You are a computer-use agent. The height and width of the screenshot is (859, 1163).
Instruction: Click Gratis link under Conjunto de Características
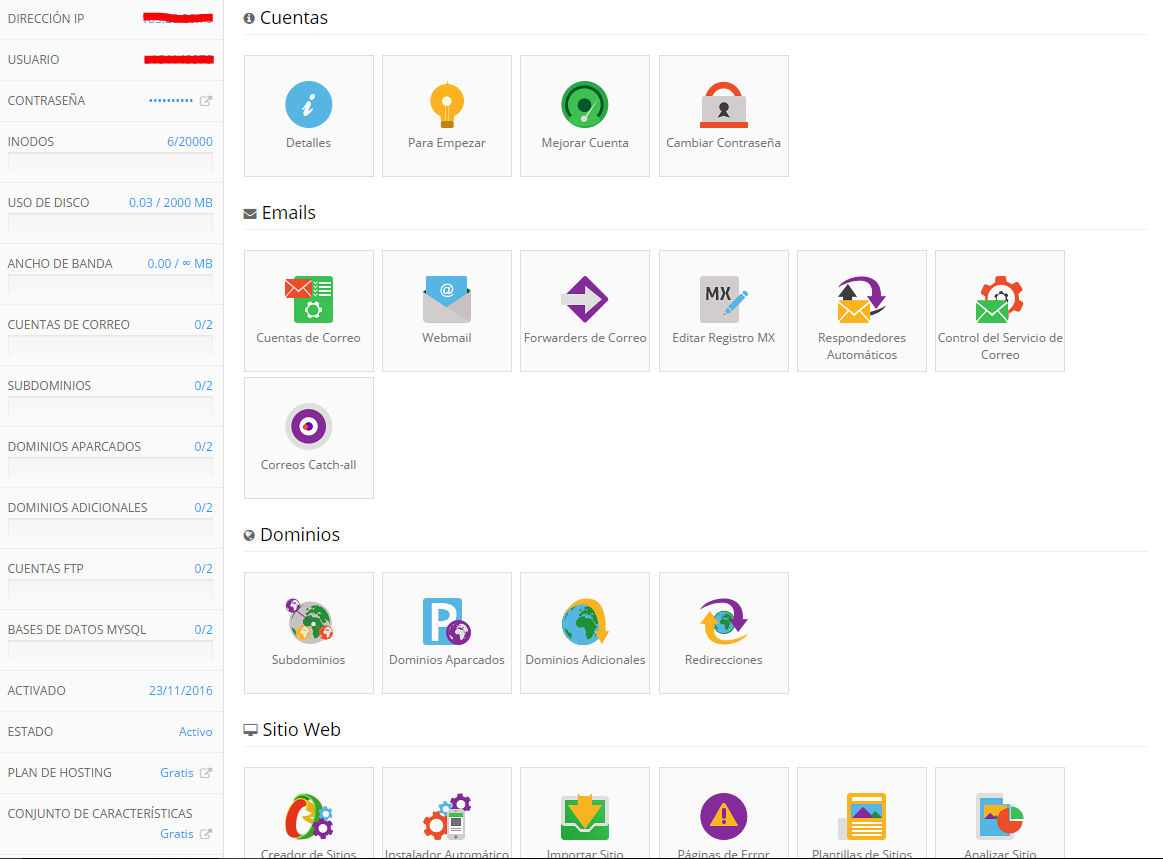click(177, 834)
